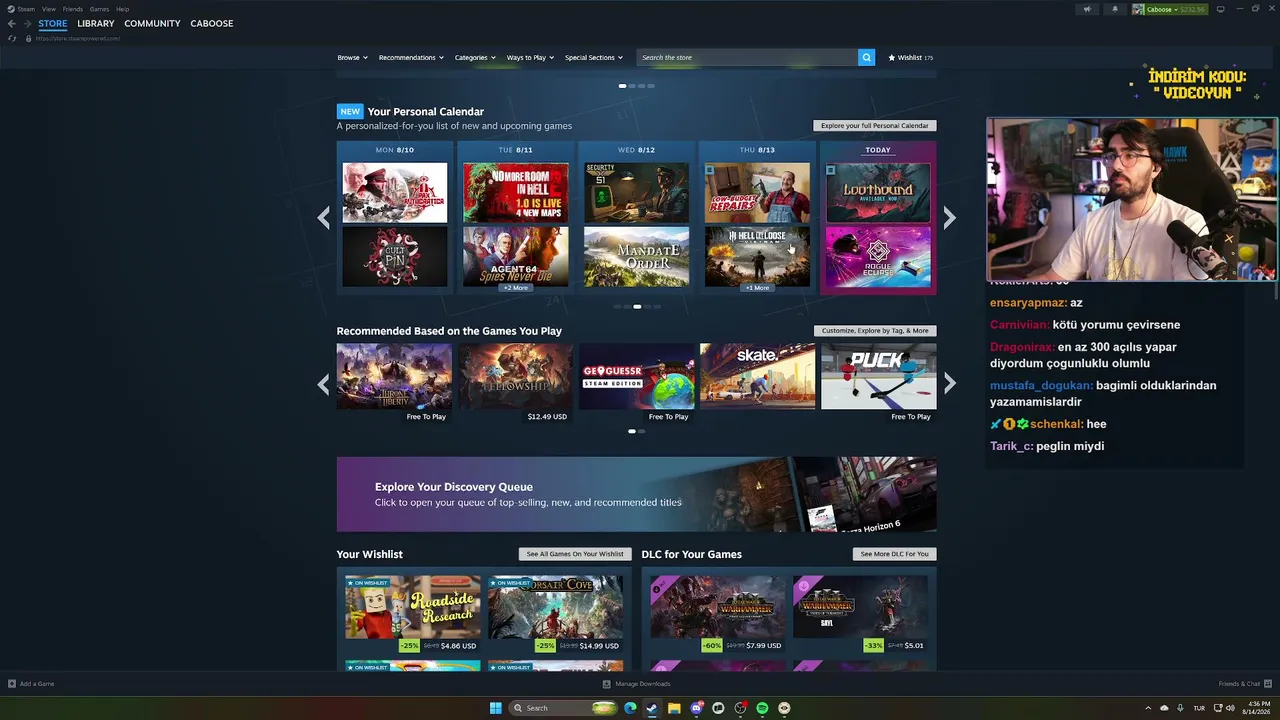Open the skate. game thumbnail
This screenshot has height=720, width=1280.
coord(757,376)
